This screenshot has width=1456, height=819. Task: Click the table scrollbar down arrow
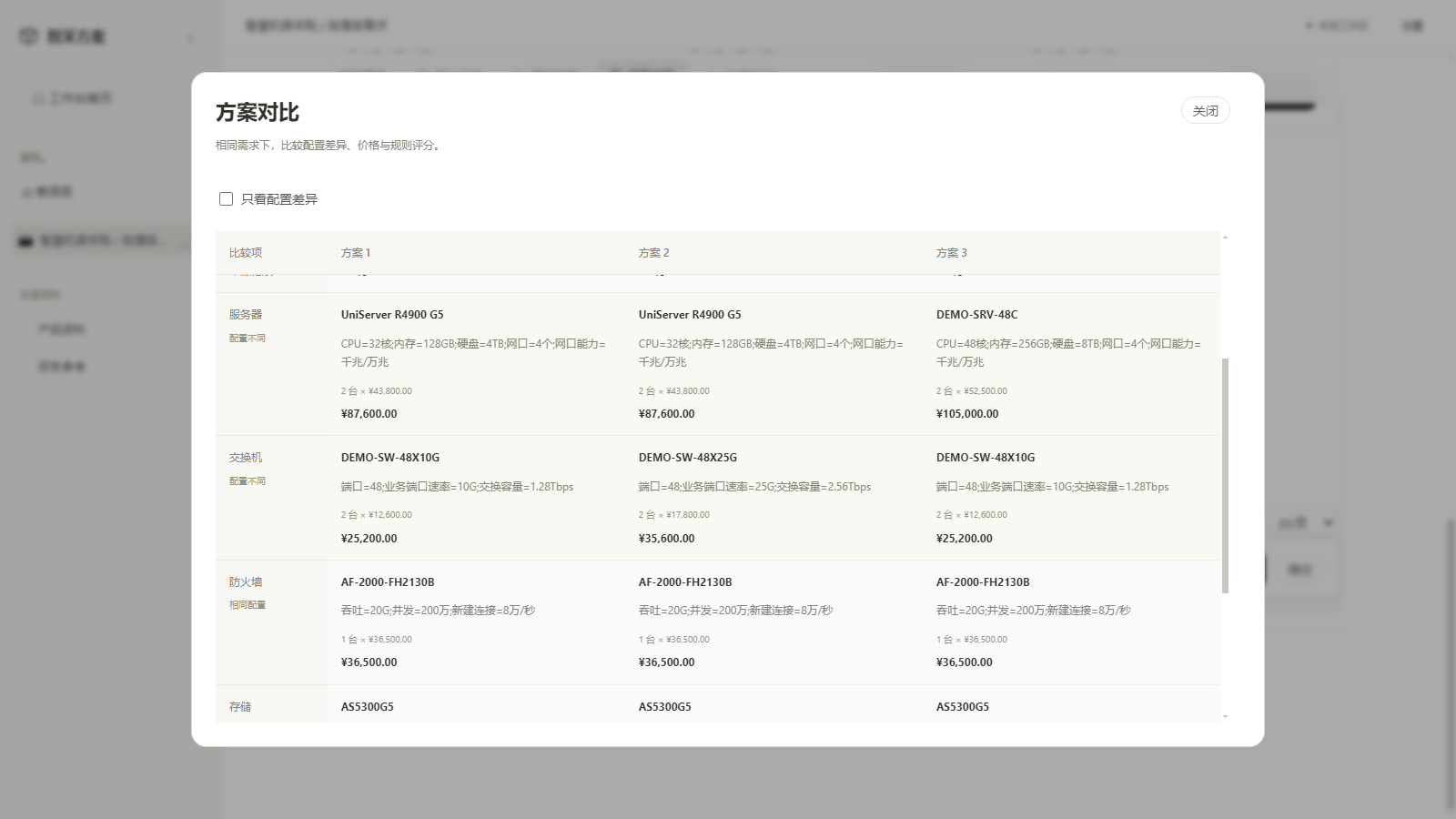tap(1225, 717)
